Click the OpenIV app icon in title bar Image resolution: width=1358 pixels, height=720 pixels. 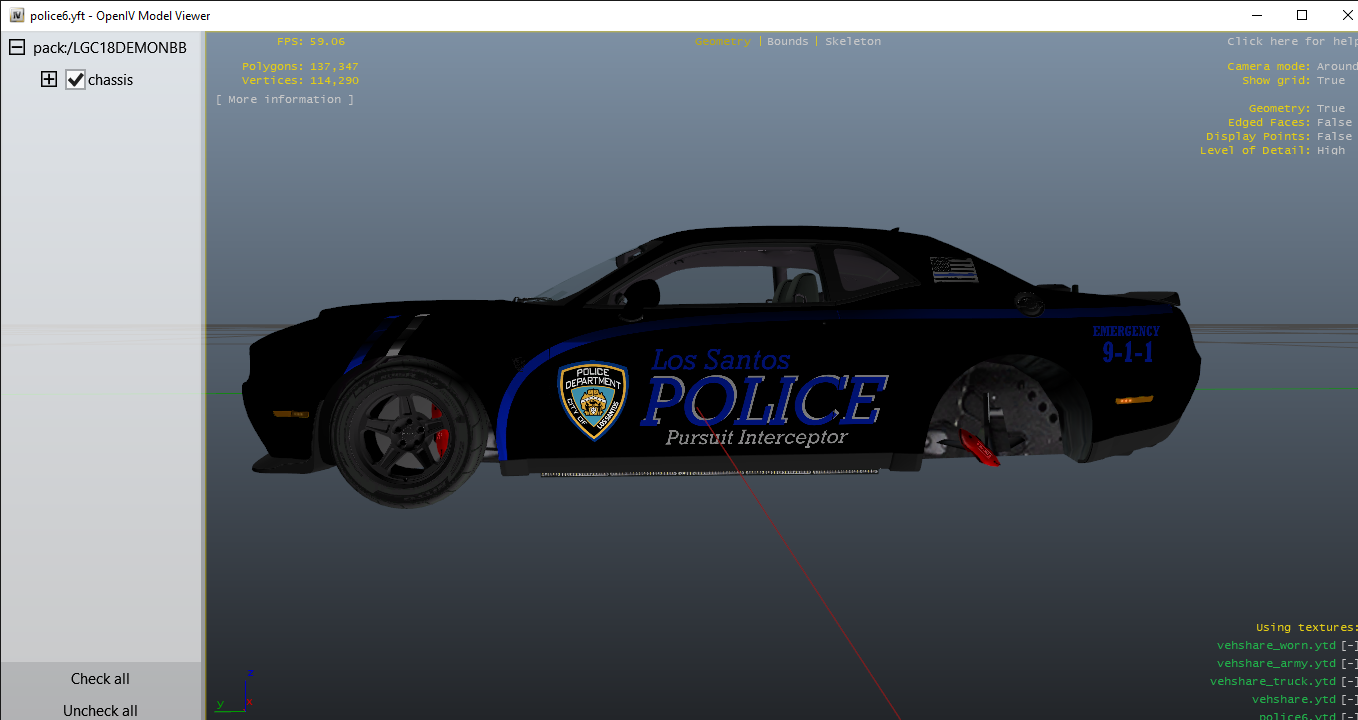coord(16,16)
